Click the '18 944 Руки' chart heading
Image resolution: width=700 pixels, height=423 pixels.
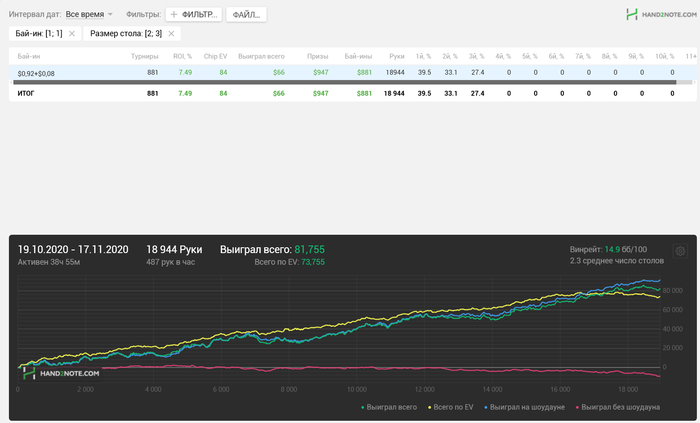point(174,249)
